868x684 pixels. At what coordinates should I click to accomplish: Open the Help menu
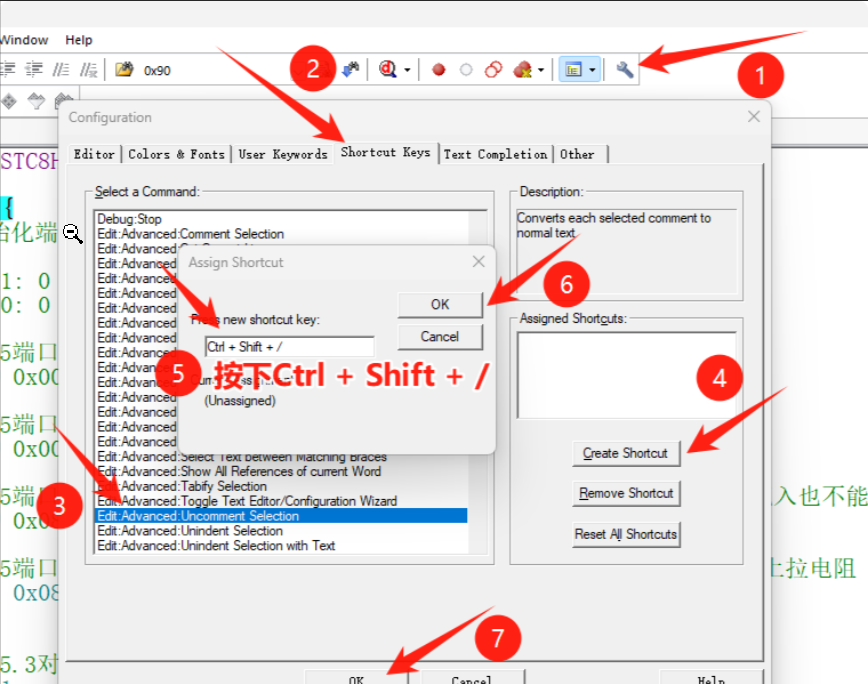(79, 40)
